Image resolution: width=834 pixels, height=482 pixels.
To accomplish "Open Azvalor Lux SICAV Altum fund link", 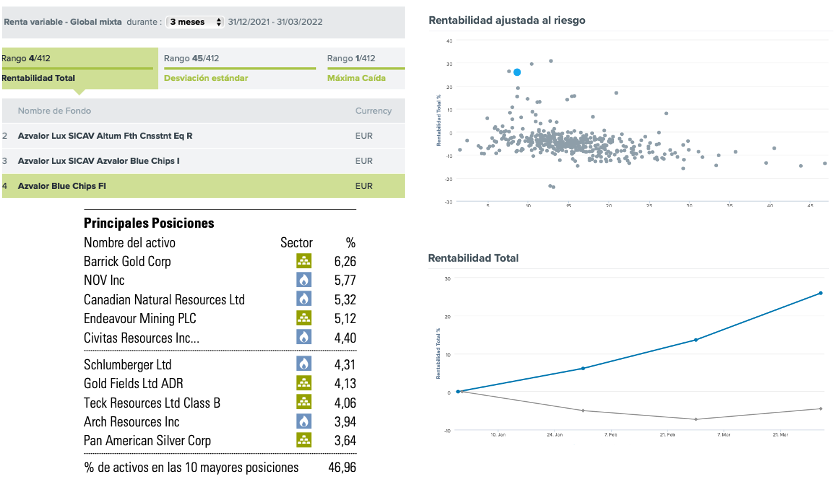I will (x=105, y=135).
